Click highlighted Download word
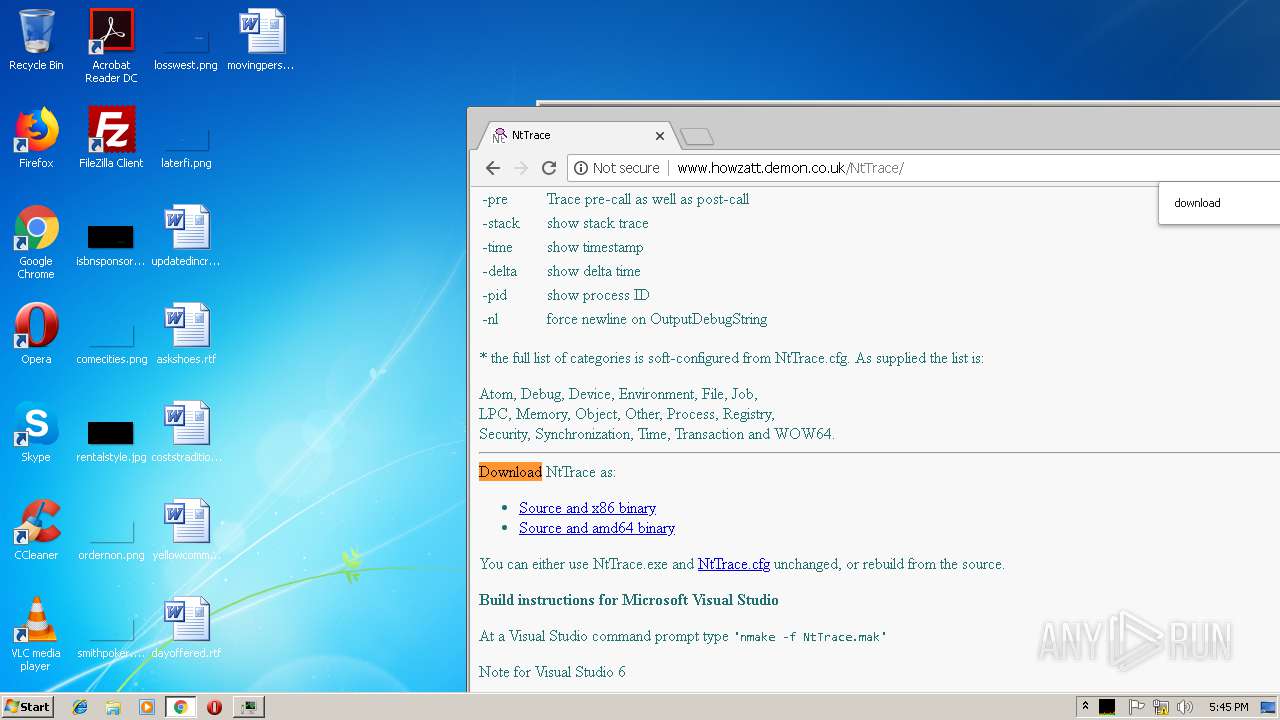The width and height of the screenshot is (1280, 720). [510, 472]
